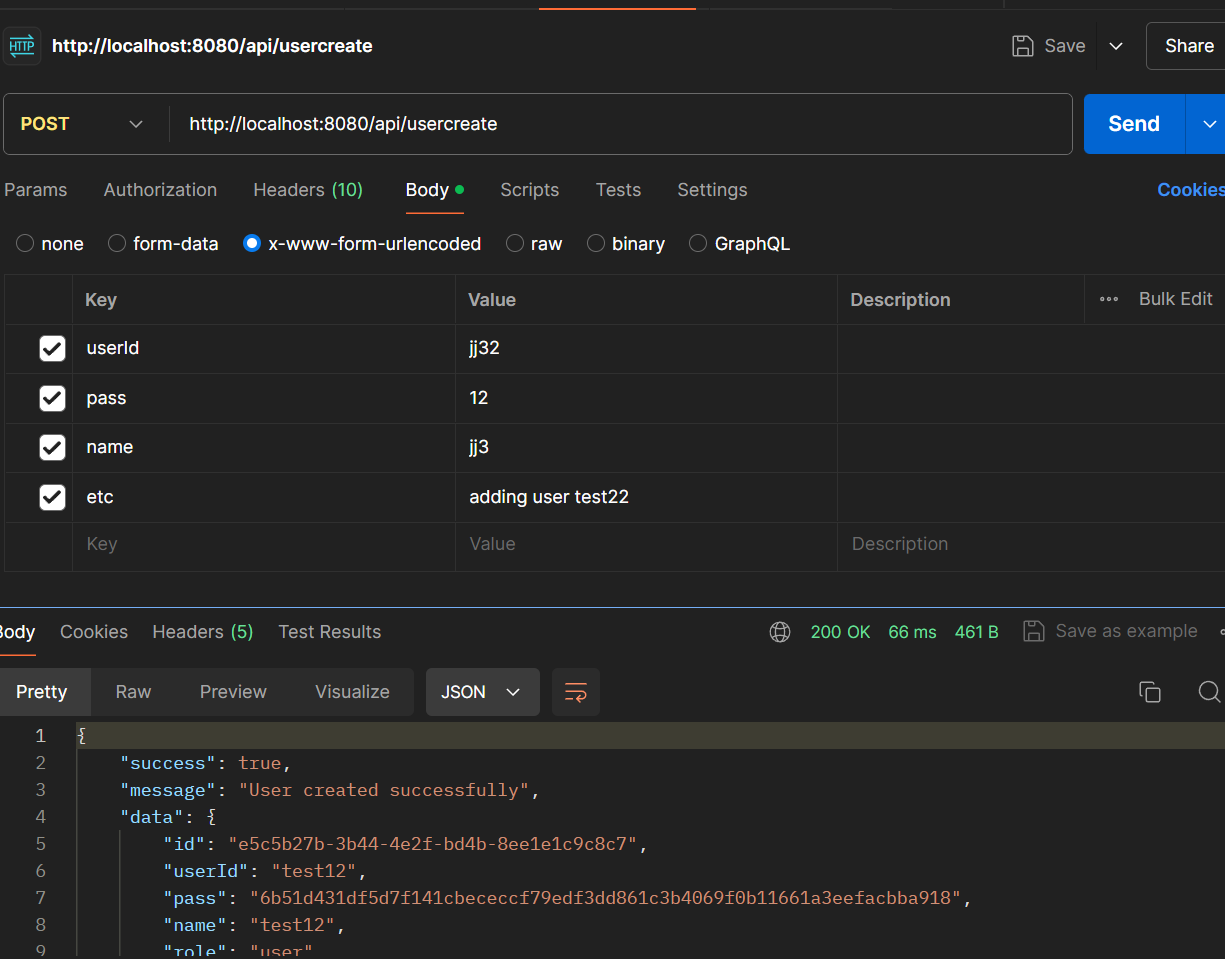The height and width of the screenshot is (959, 1225).
Task: Open the Tests tab
Action: (618, 190)
